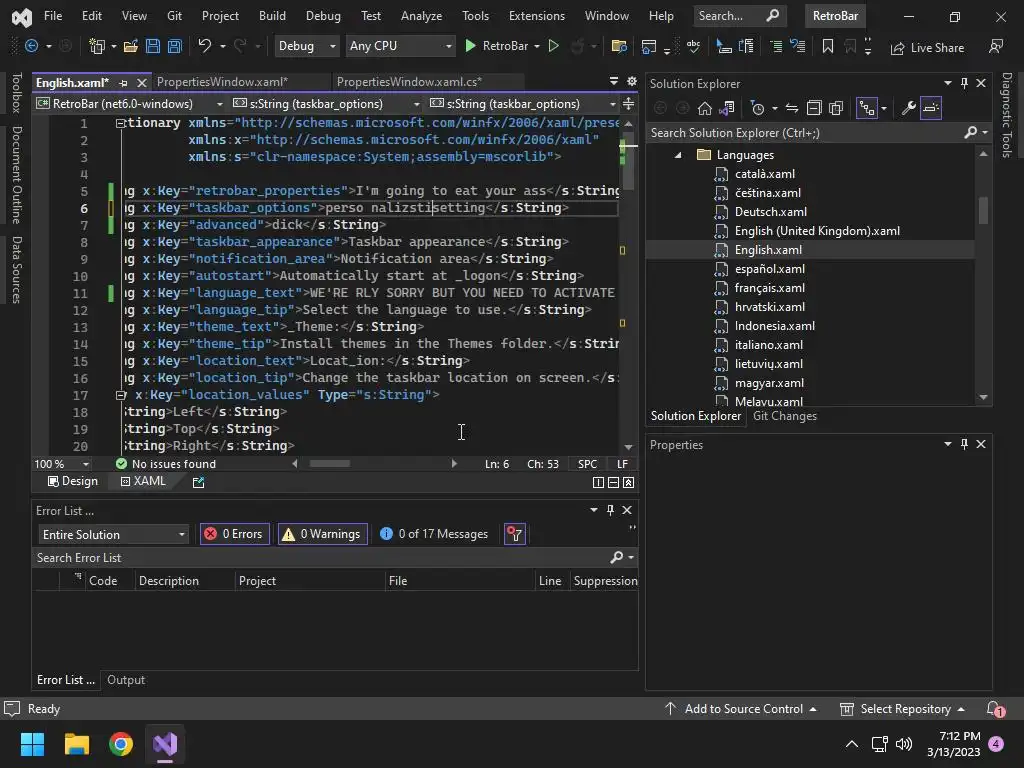Switch views using the Solution Explorer views icon
Screen dimensions: 1024x768
tap(726, 108)
